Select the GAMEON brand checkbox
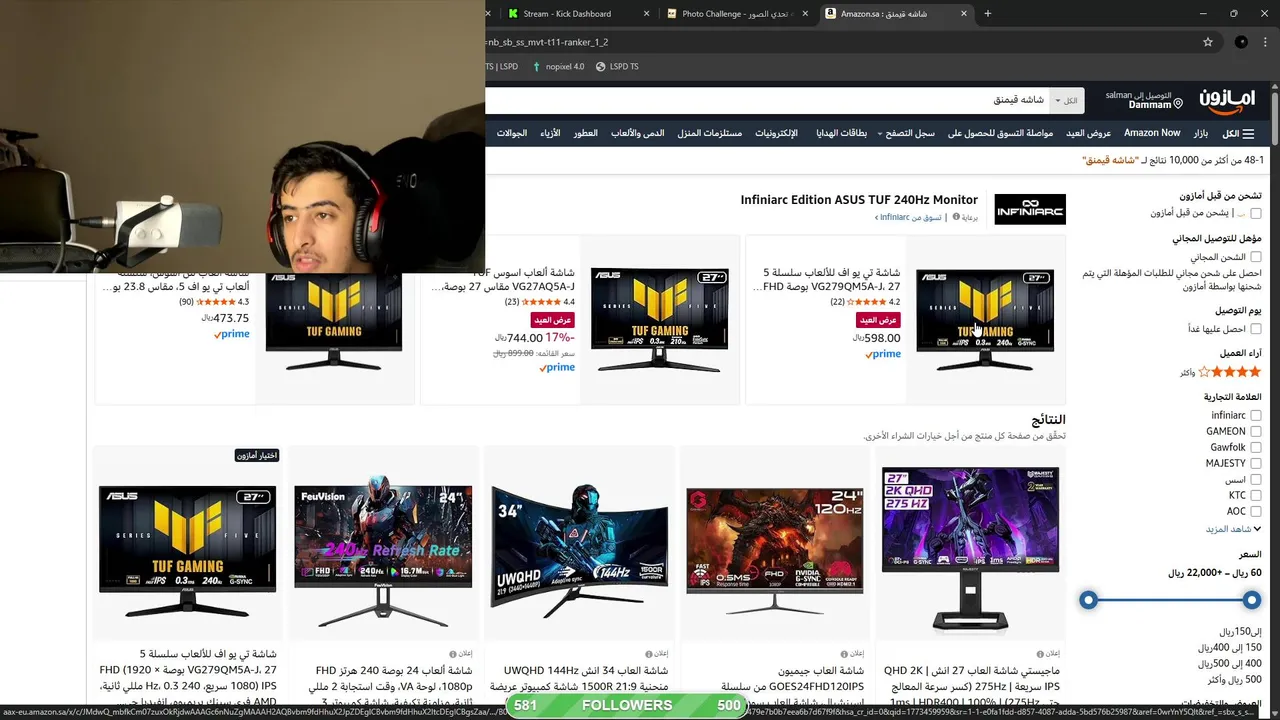Viewport: 1280px width, 720px height. [x=1255, y=431]
